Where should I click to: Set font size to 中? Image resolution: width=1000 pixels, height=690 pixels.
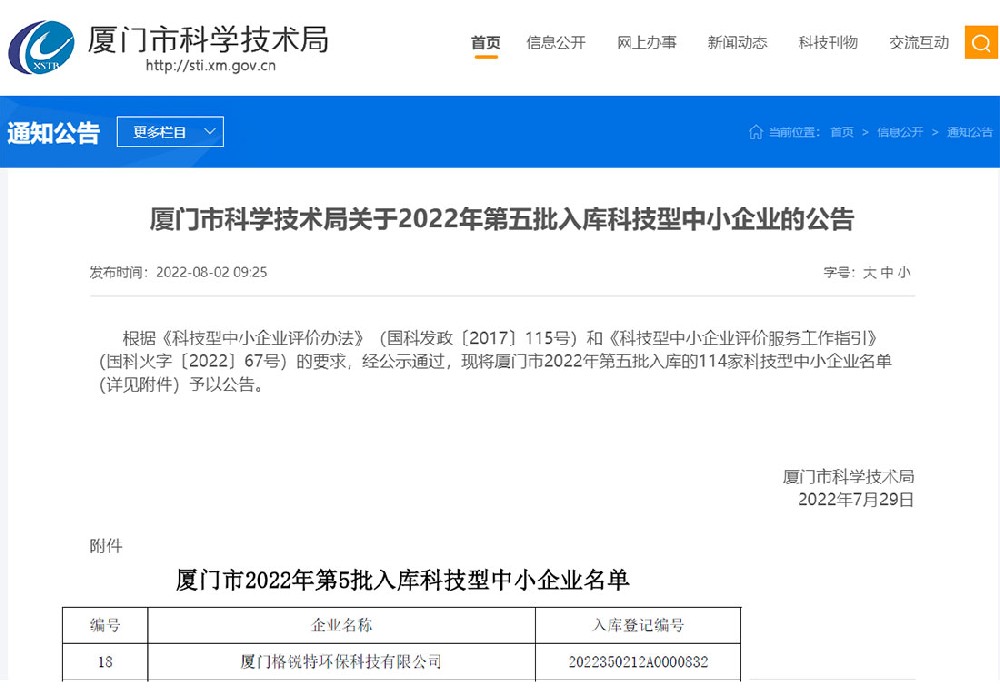(887, 272)
